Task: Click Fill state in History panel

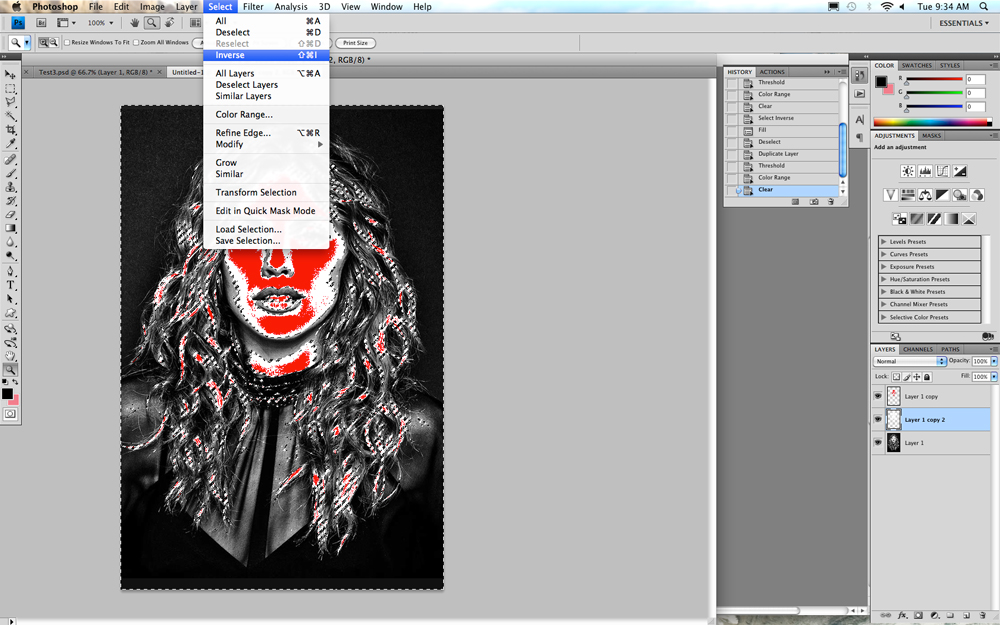Action: 782,130
